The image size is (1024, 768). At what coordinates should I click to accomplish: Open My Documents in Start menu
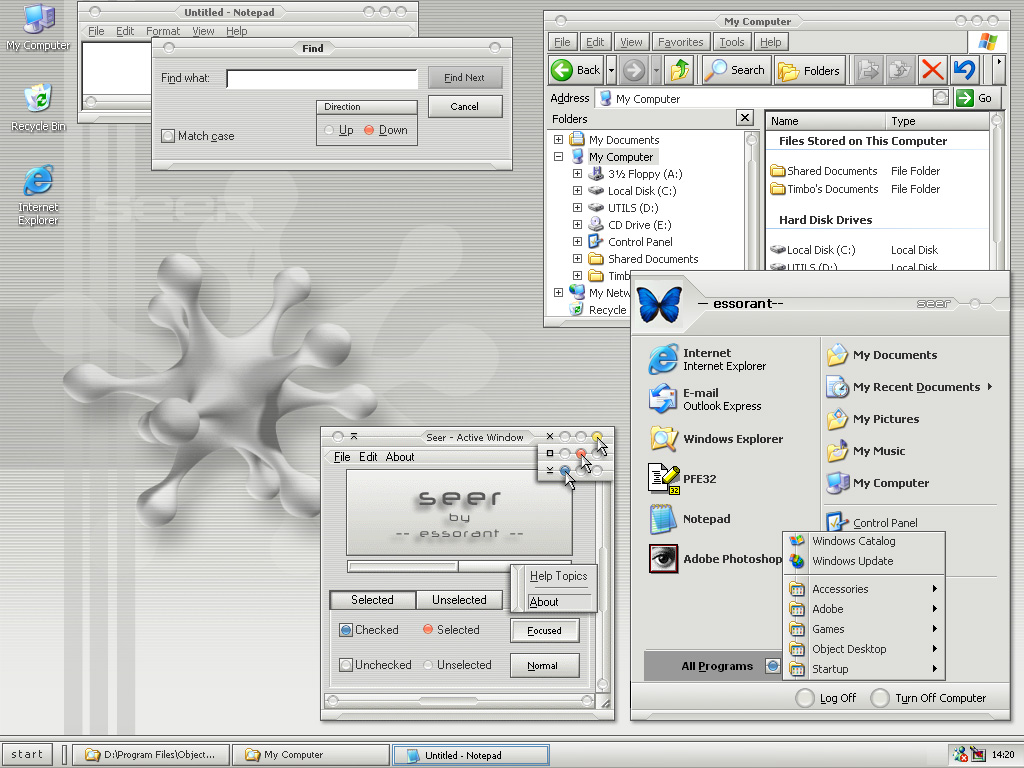(882, 355)
